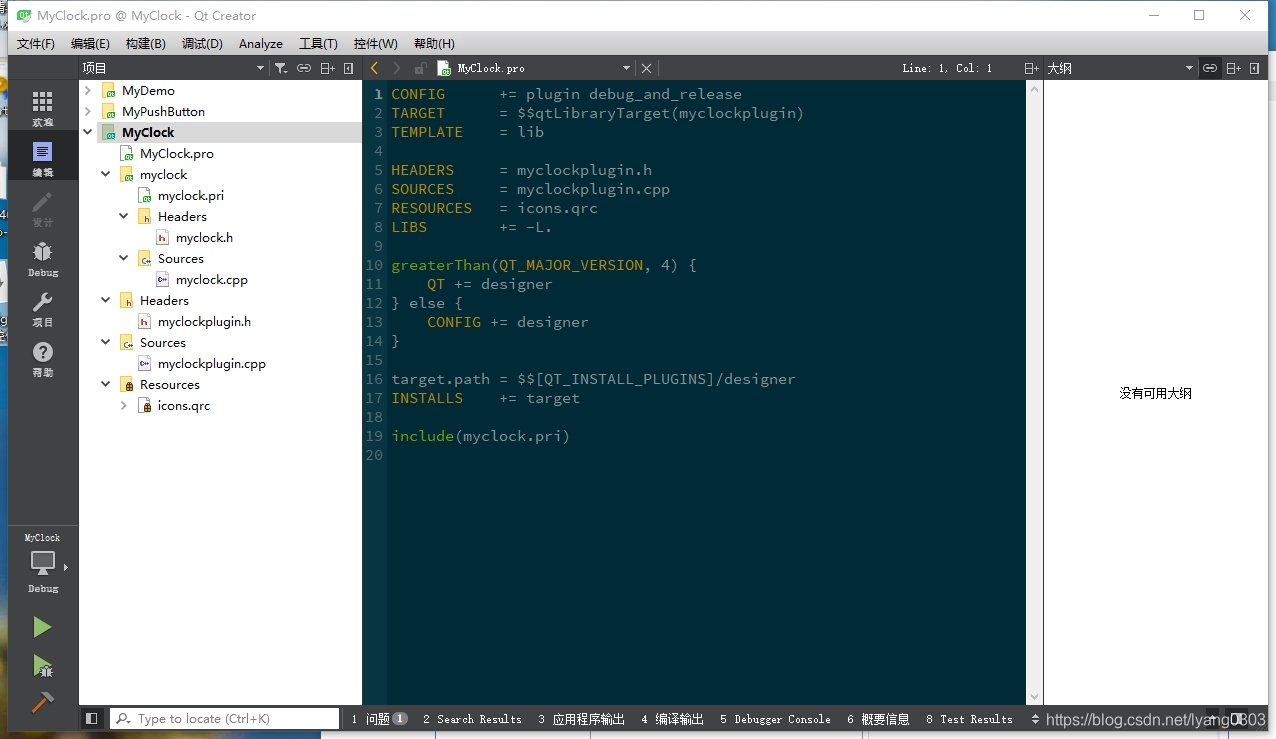Open the Design mode pencil icon
This screenshot has height=739, width=1276.
point(43,208)
